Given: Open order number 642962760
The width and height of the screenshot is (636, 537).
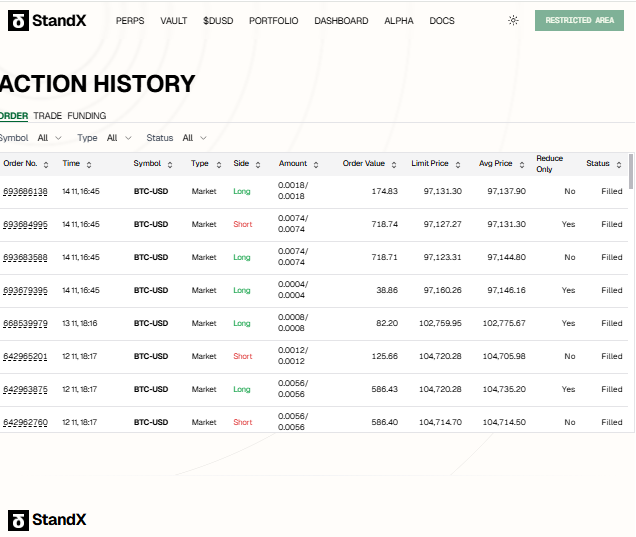Looking at the screenshot, I should point(25,422).
